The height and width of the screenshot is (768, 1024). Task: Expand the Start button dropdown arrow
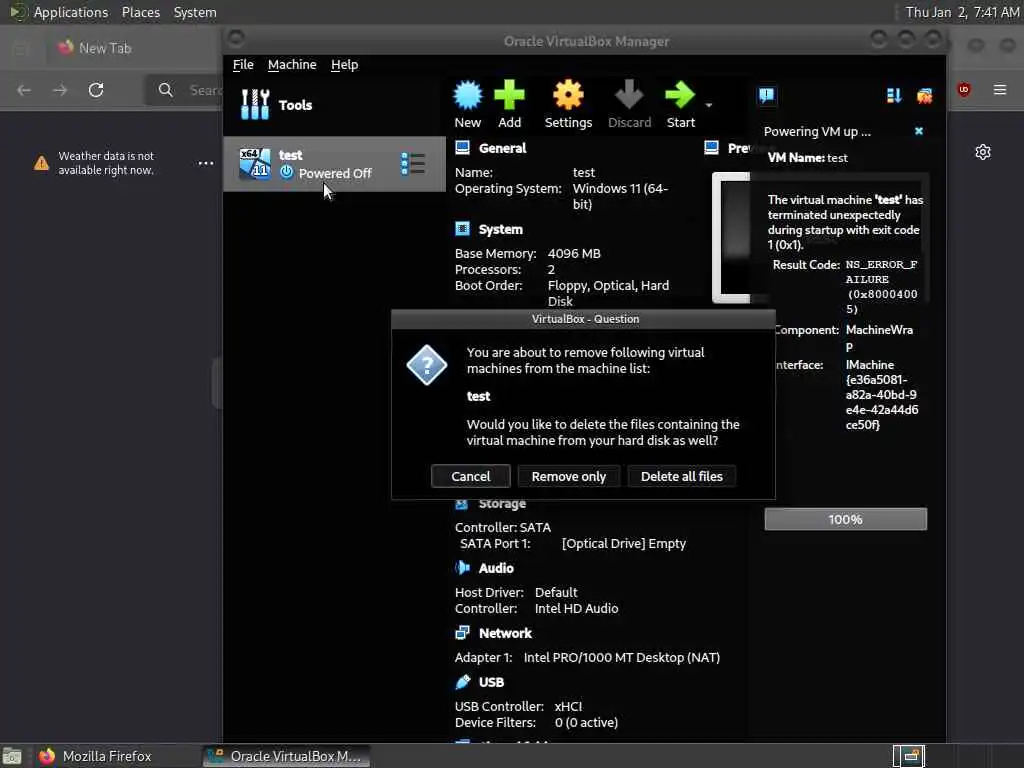click(x=709, y=105)
